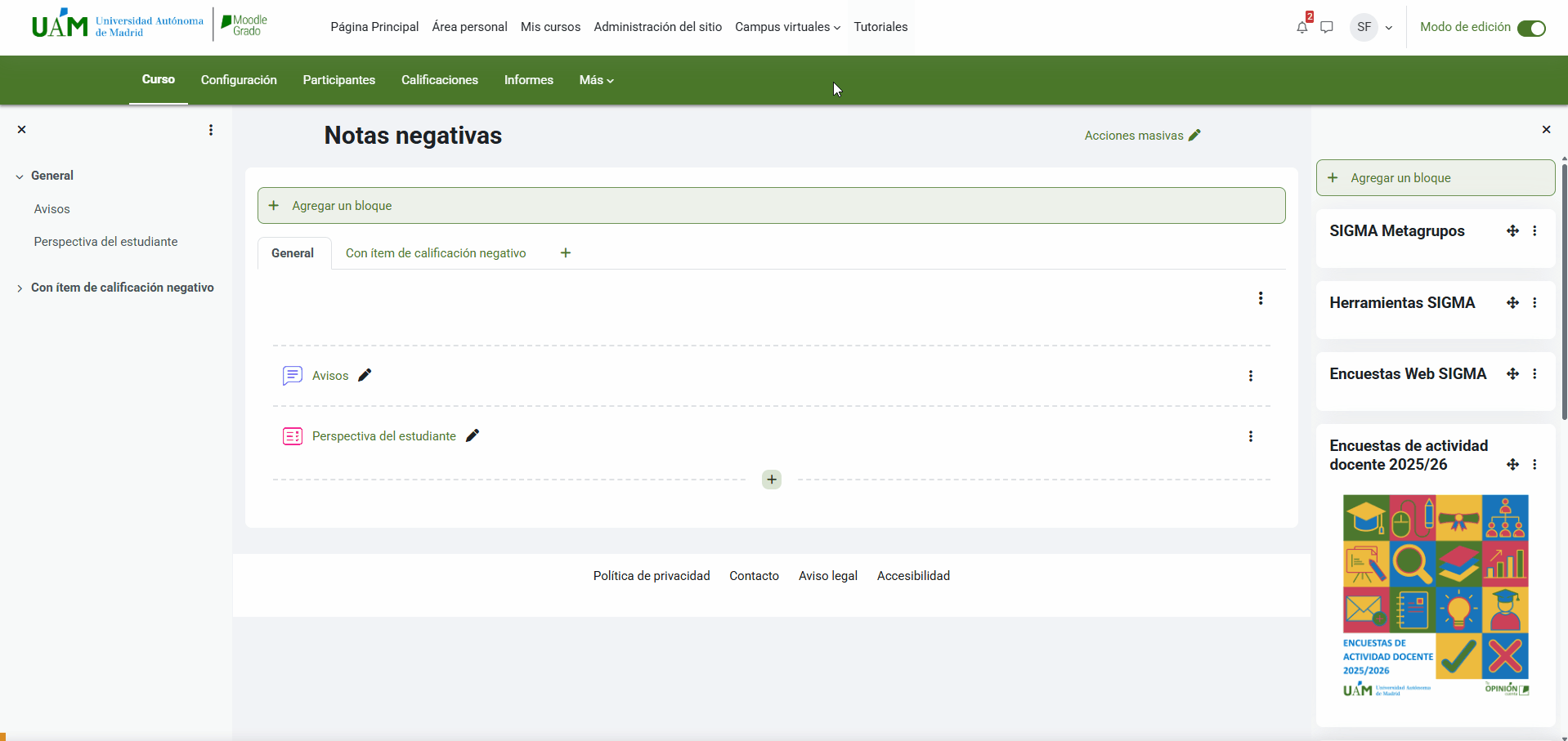Open the notifications bell icon
This screenshot has width=1568, height=741.
point(1301,28)
